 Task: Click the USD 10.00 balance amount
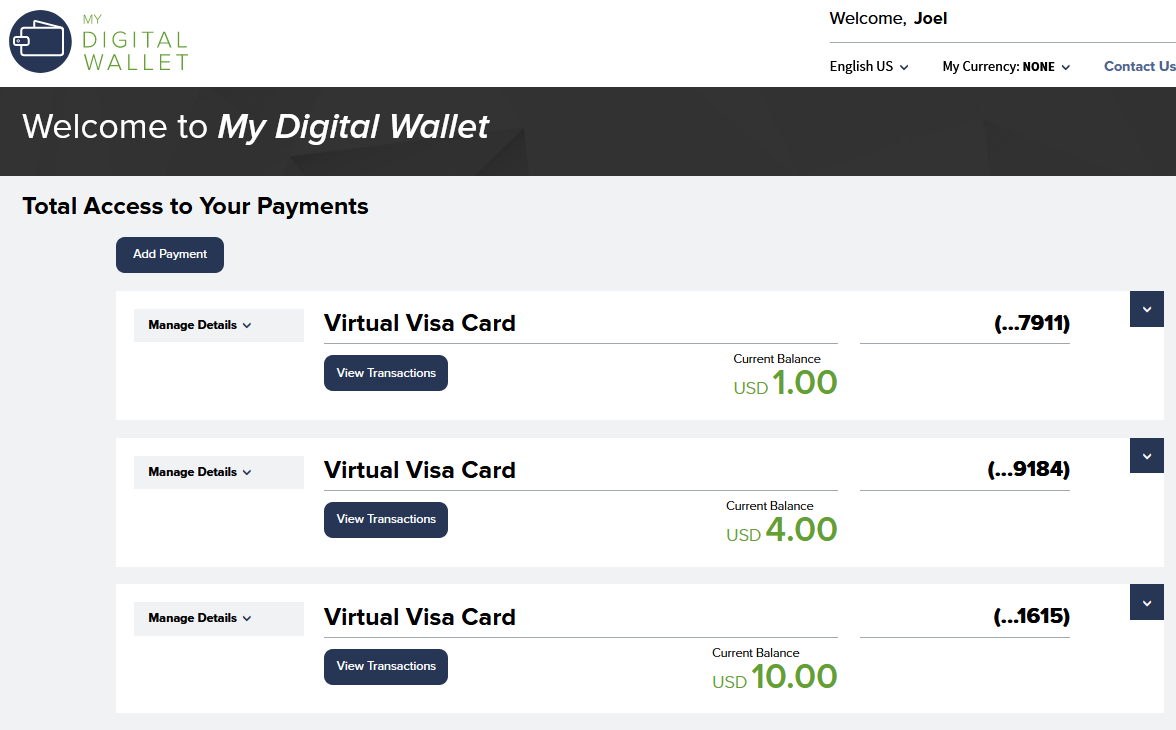click(x=775, y=678)
